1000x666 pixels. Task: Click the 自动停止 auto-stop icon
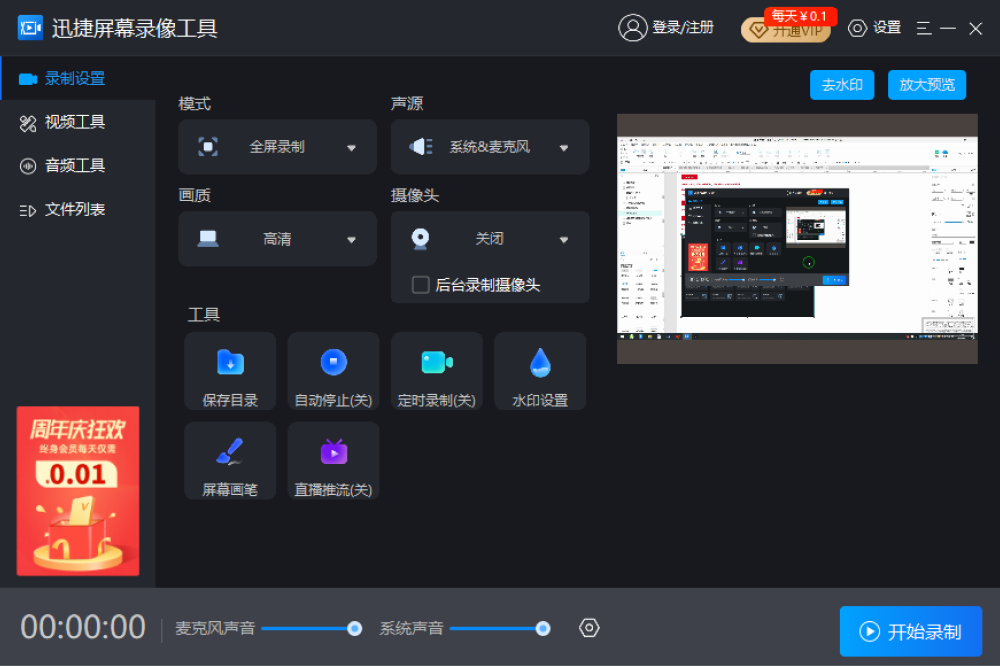333,363
